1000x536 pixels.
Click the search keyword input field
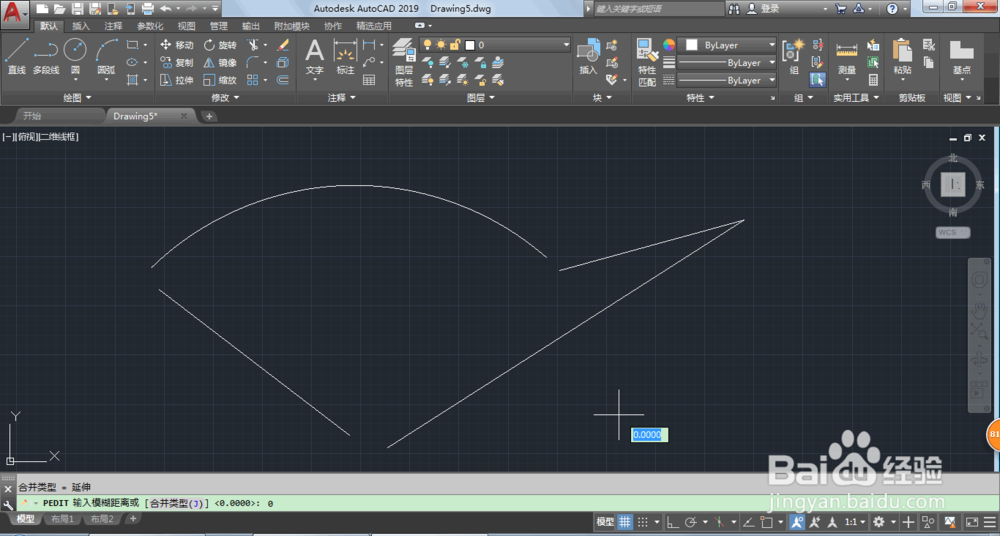658,8
